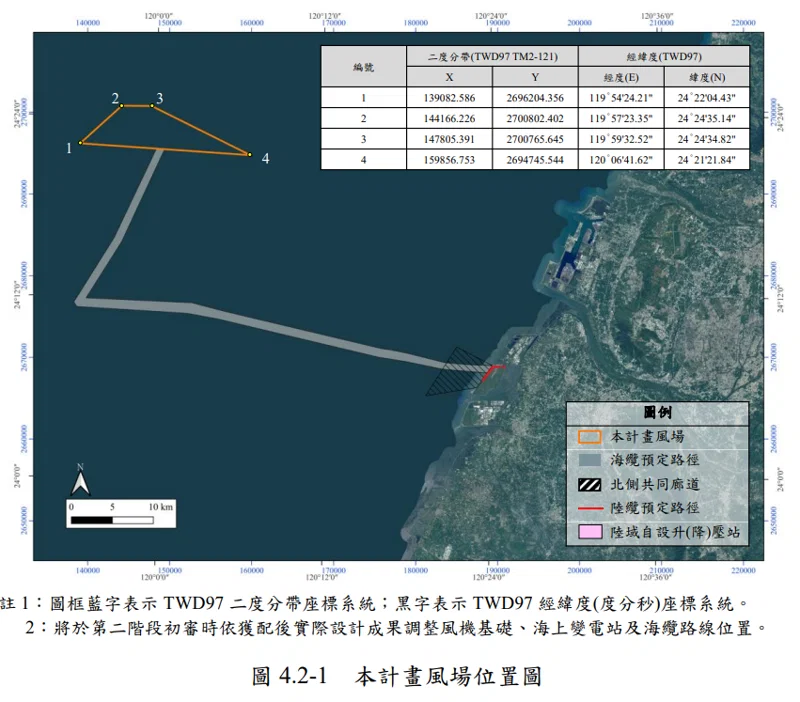
Task: Select the legend label 本計畫風場
Action: [x=647, y=437]
